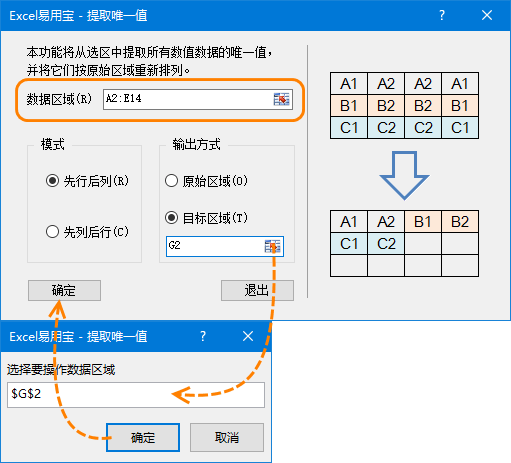The width and height of the screenshot is (511, 463).
Task: Close the small 提取唯一值 dialog
Action: (x=248, y=336)
